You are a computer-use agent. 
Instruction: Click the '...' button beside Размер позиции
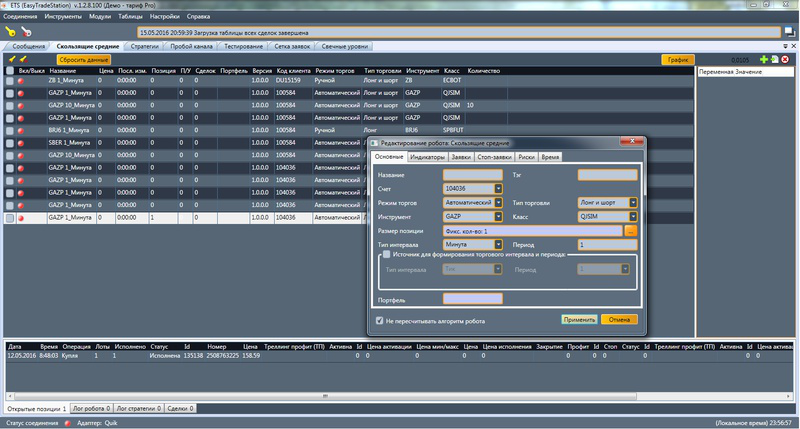[631, 231]
